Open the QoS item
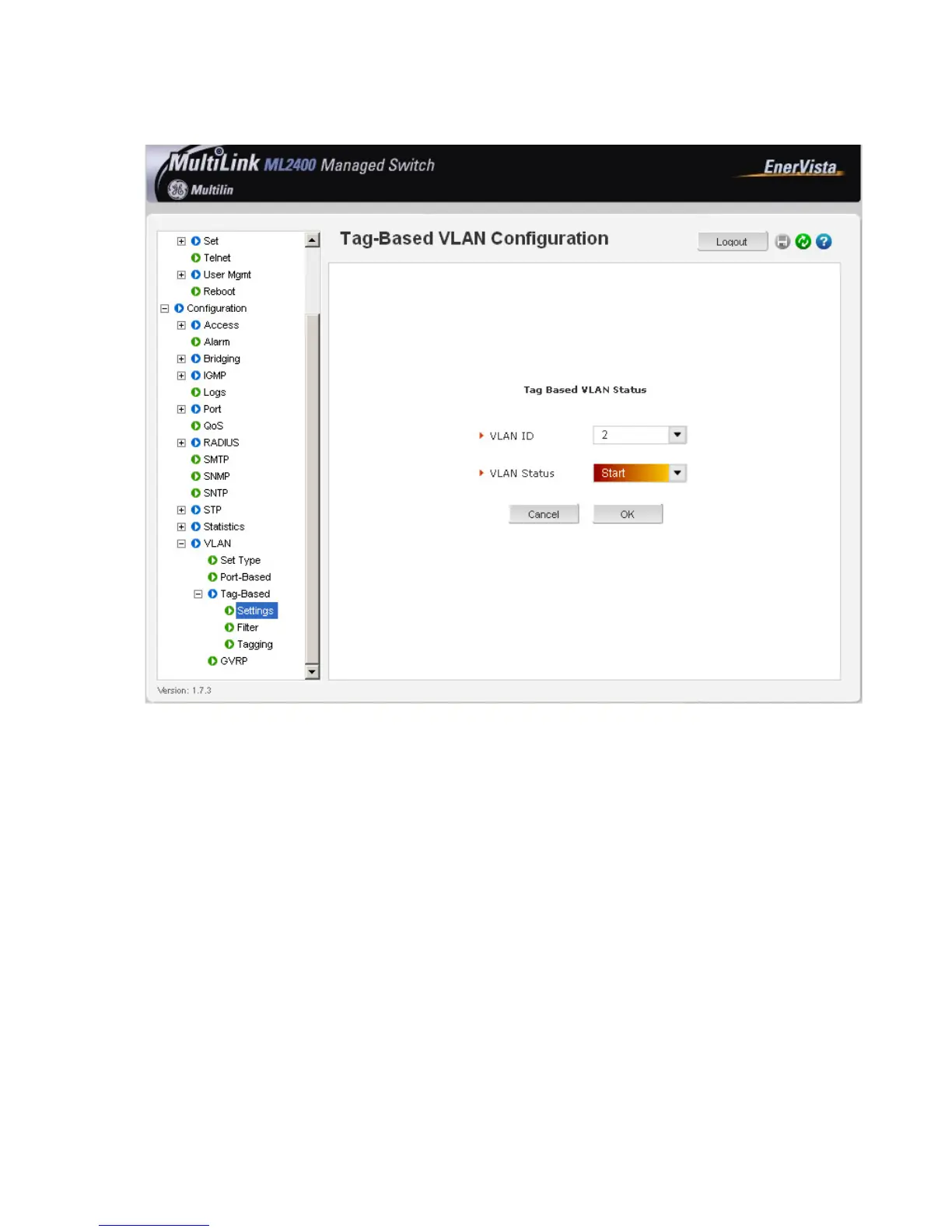 tap(213, 426)
